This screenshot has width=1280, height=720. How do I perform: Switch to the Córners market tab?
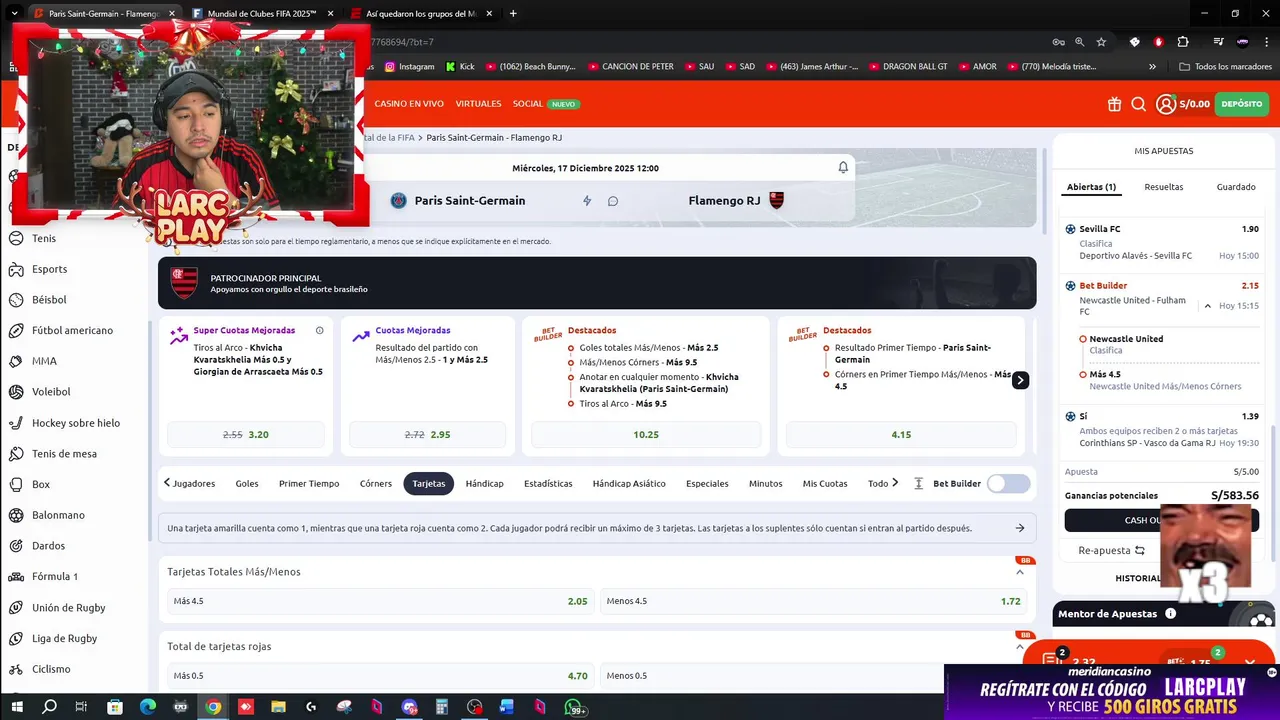coord(376,484)
